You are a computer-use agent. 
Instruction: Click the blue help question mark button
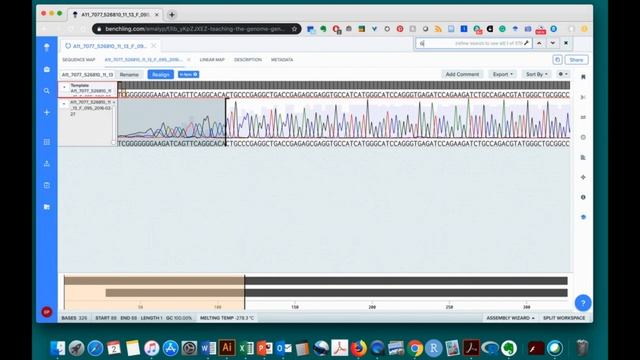[583, 303]
